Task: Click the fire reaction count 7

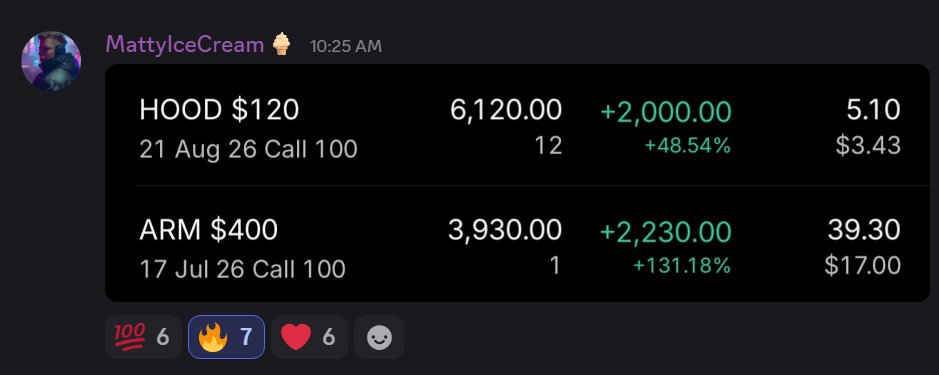Action: [x=246, y=338]
